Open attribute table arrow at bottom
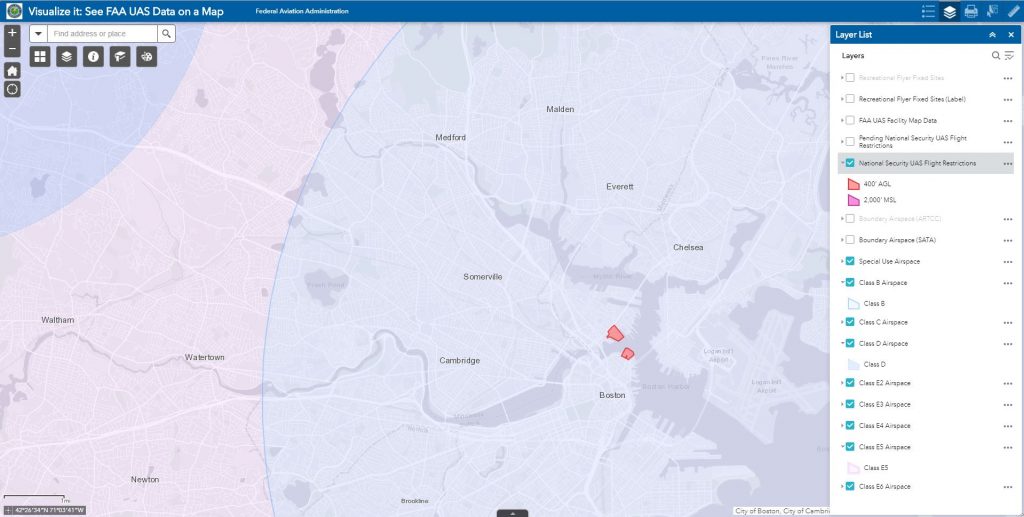1024x517 pixels. pyautogui.click(x=513, y=513)
